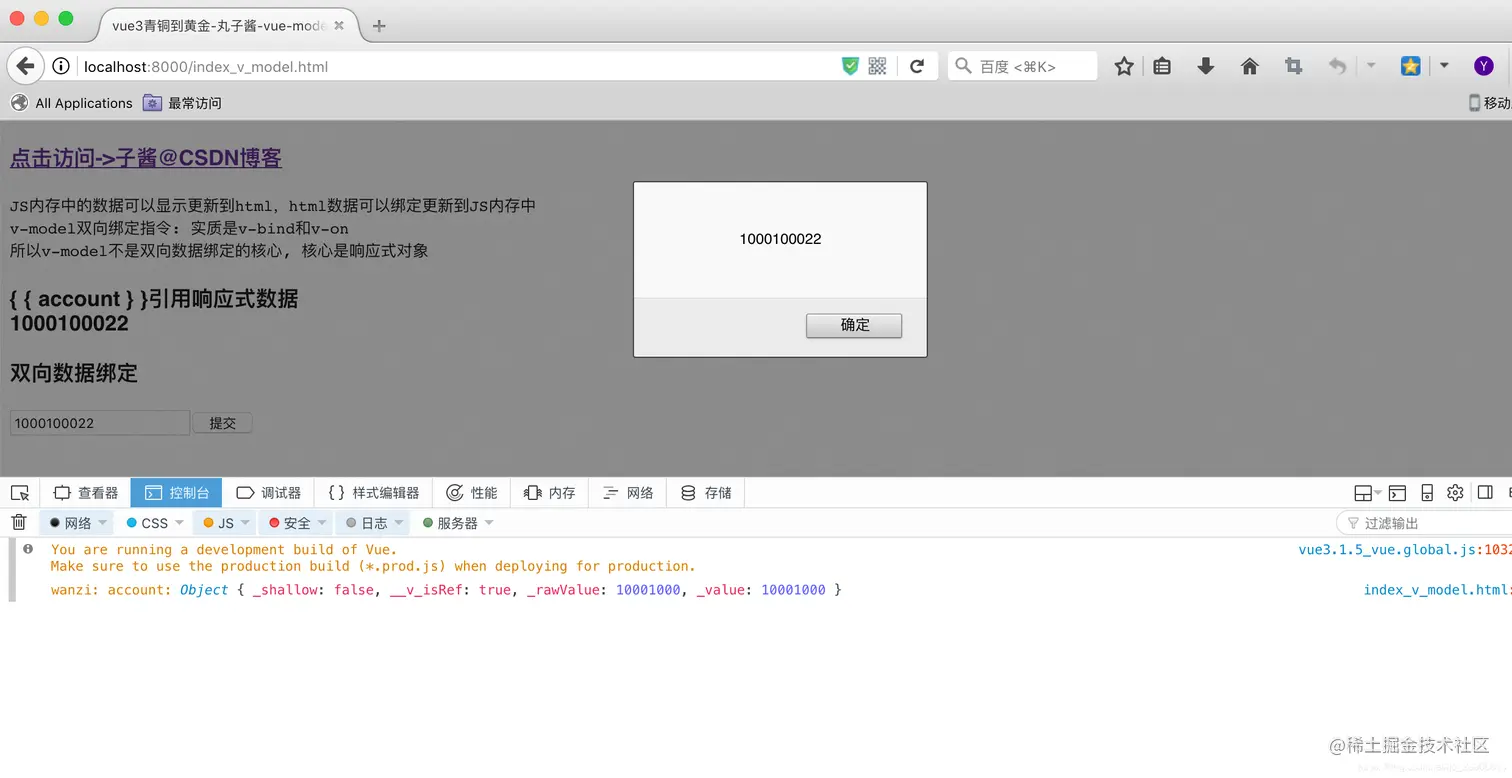Open the 子酱@CSDN博客 link
This screenshot has height=778, width=1512.
click(146, 158)
